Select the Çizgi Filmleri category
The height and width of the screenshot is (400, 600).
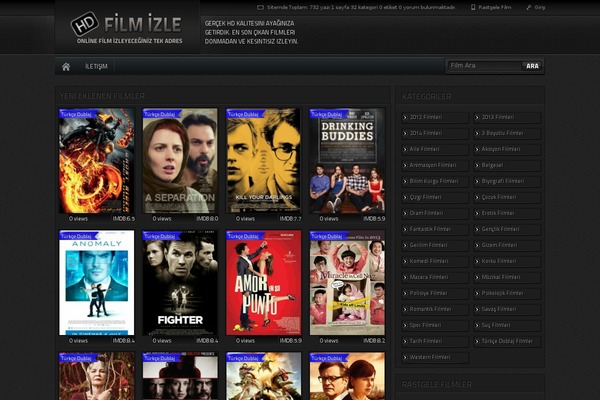coord(435,197)
